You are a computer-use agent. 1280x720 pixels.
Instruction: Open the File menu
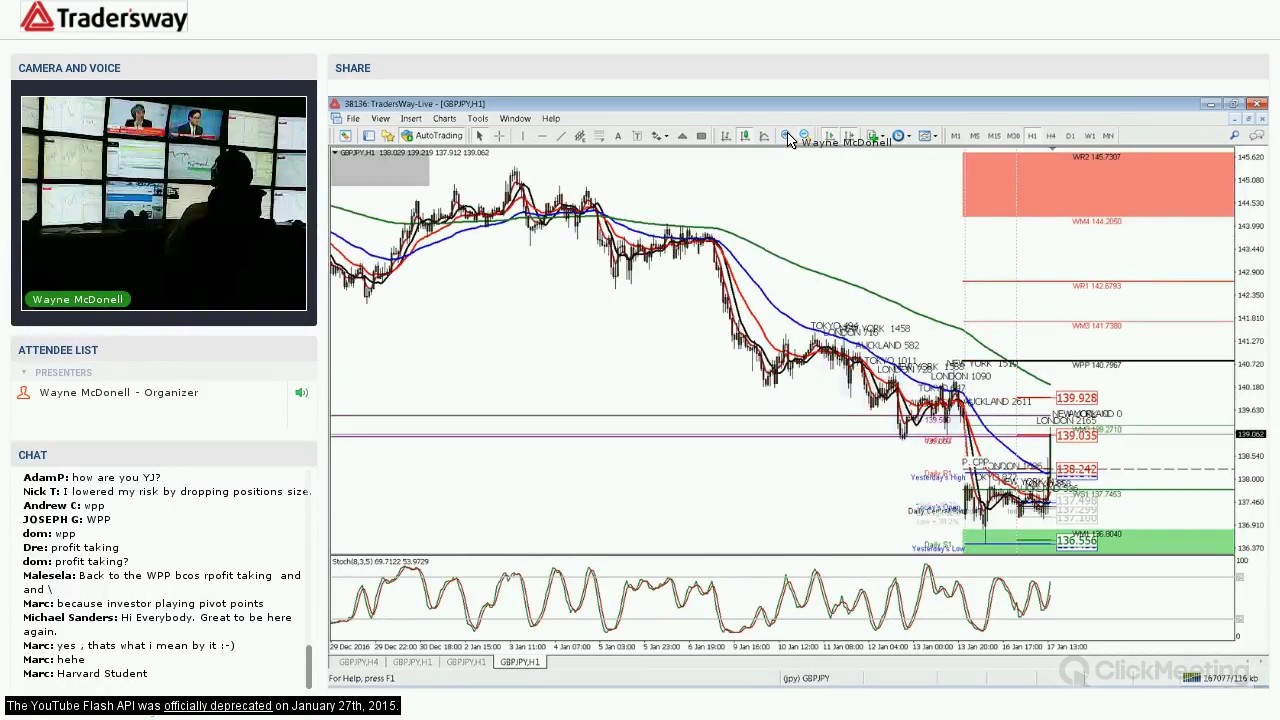tap(353, 119)
